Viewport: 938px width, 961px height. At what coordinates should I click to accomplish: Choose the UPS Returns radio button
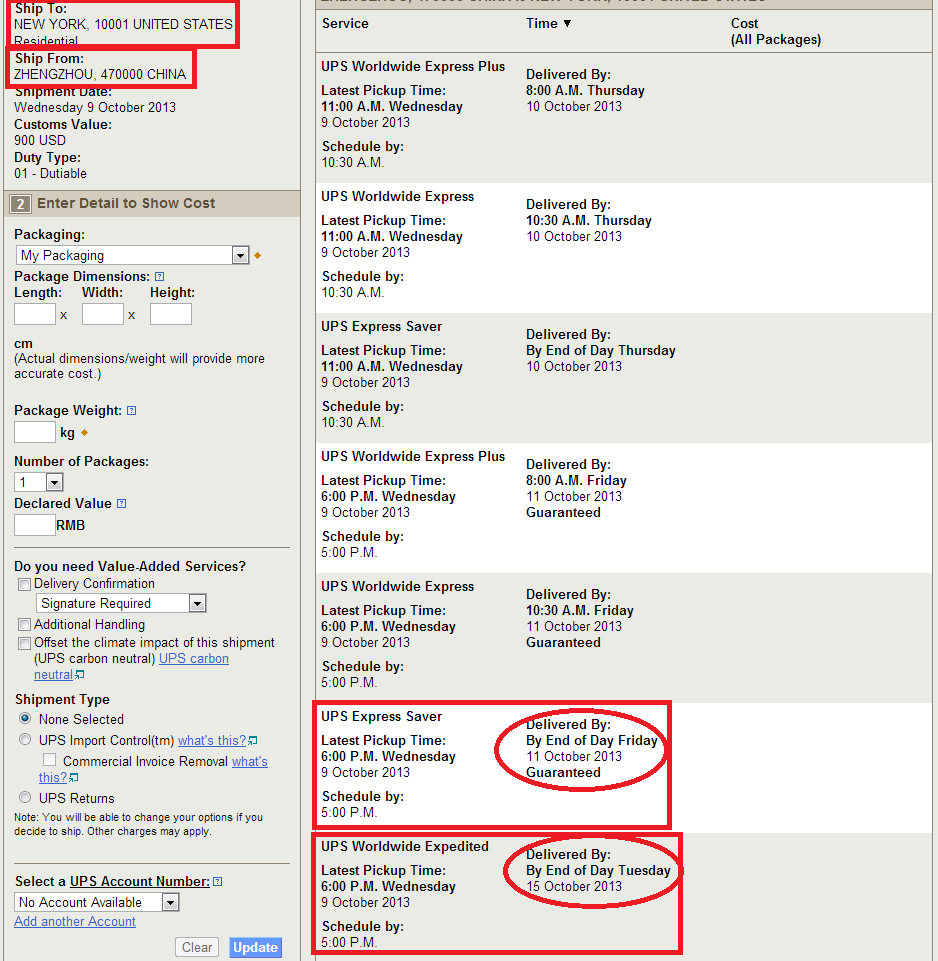click(x=25, y=797)
